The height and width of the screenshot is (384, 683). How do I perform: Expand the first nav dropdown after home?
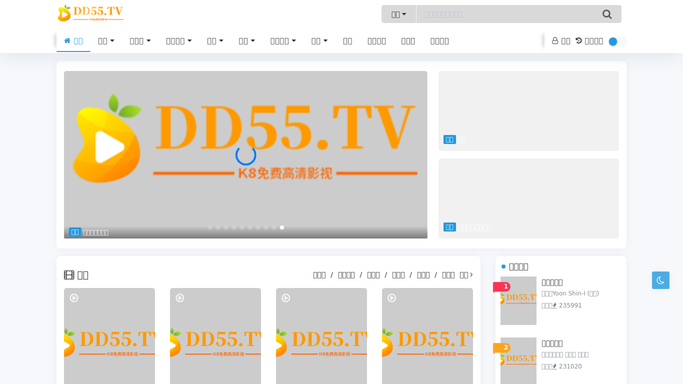106,41
